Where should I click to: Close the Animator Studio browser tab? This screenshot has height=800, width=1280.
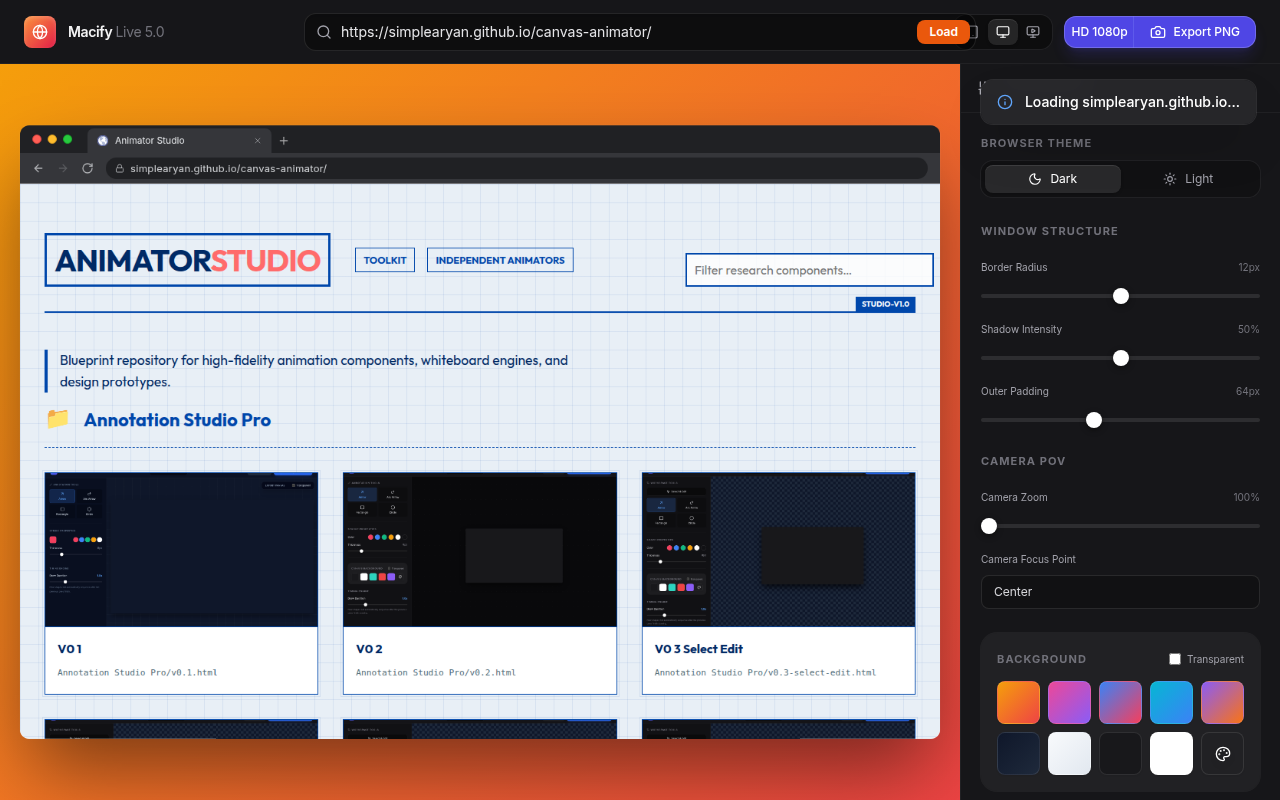pyautogui.click(x=257, y=141)
